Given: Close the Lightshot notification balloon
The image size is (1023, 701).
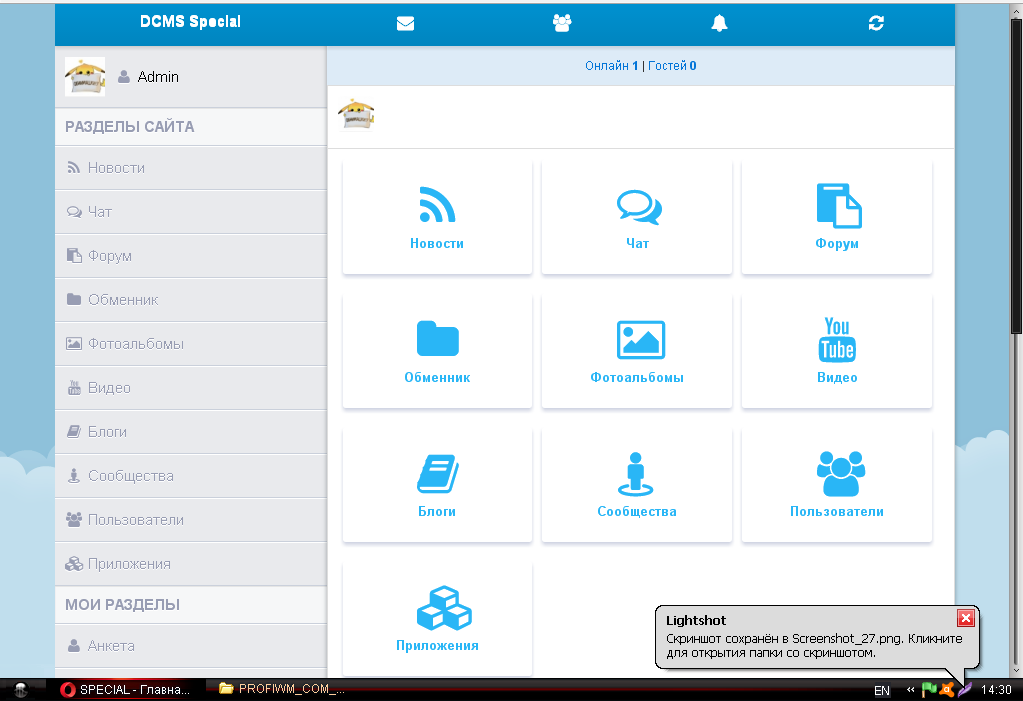Looking at the screenshot, I should coord(965,618).
